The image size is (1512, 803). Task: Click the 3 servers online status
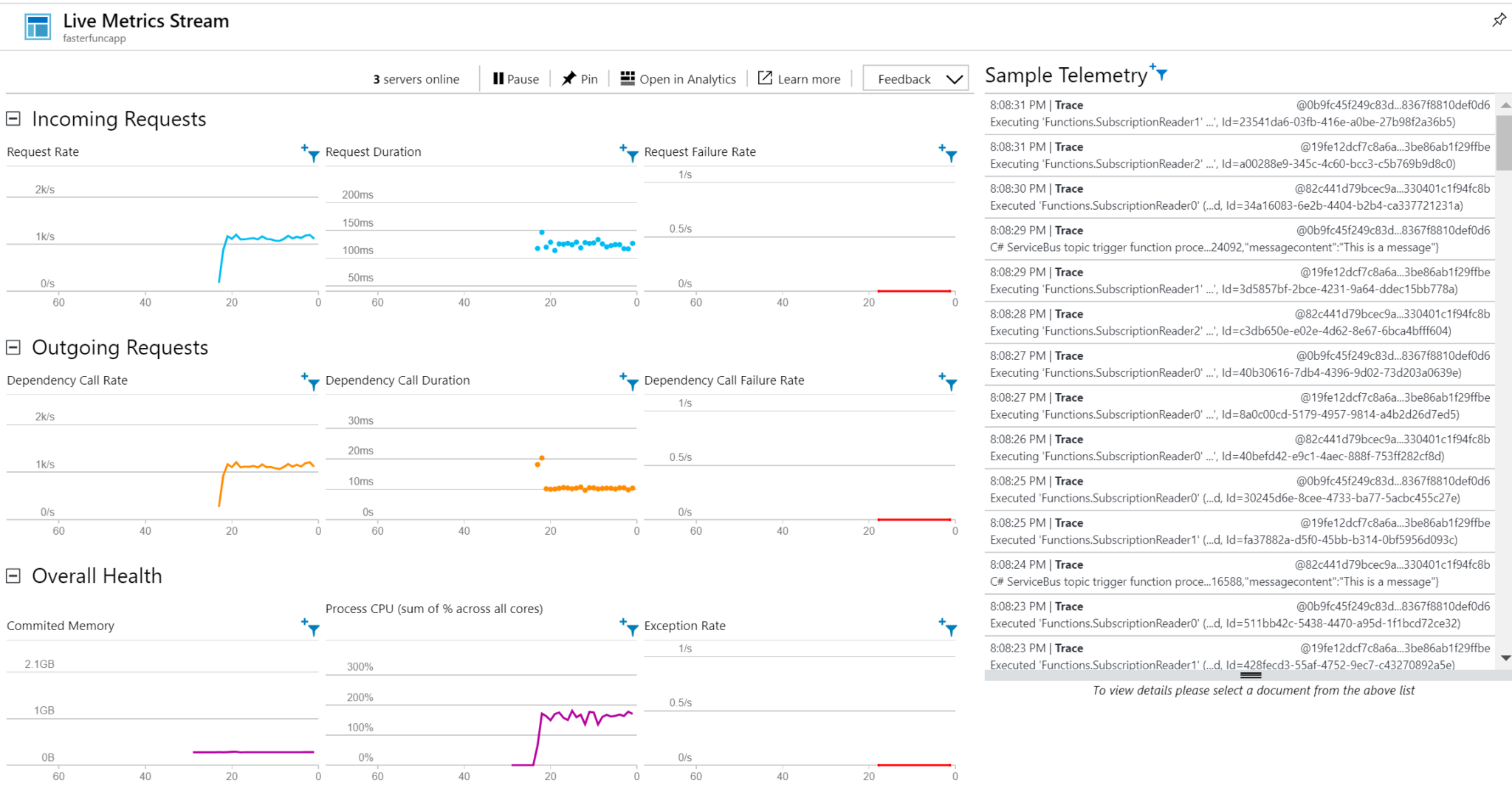pyautogui.click(x=416, y=78)
